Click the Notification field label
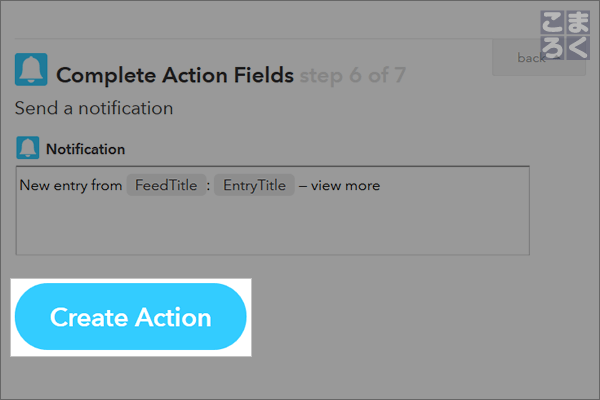The width and height of the screenshot is (600, 400). 86,149
